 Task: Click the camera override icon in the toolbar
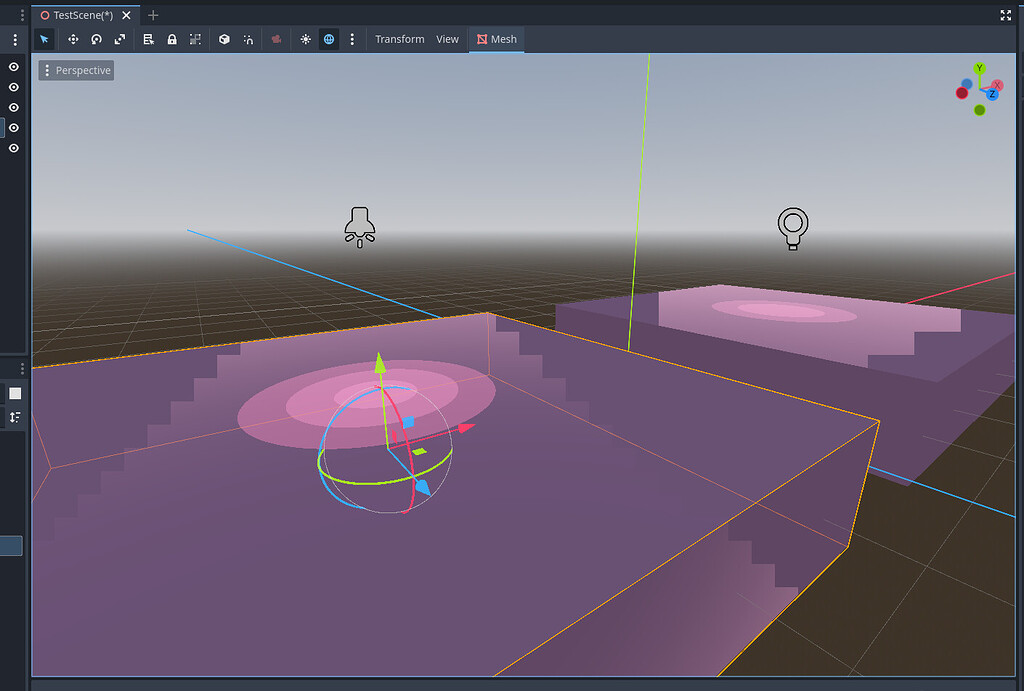[x=276, y=39]
